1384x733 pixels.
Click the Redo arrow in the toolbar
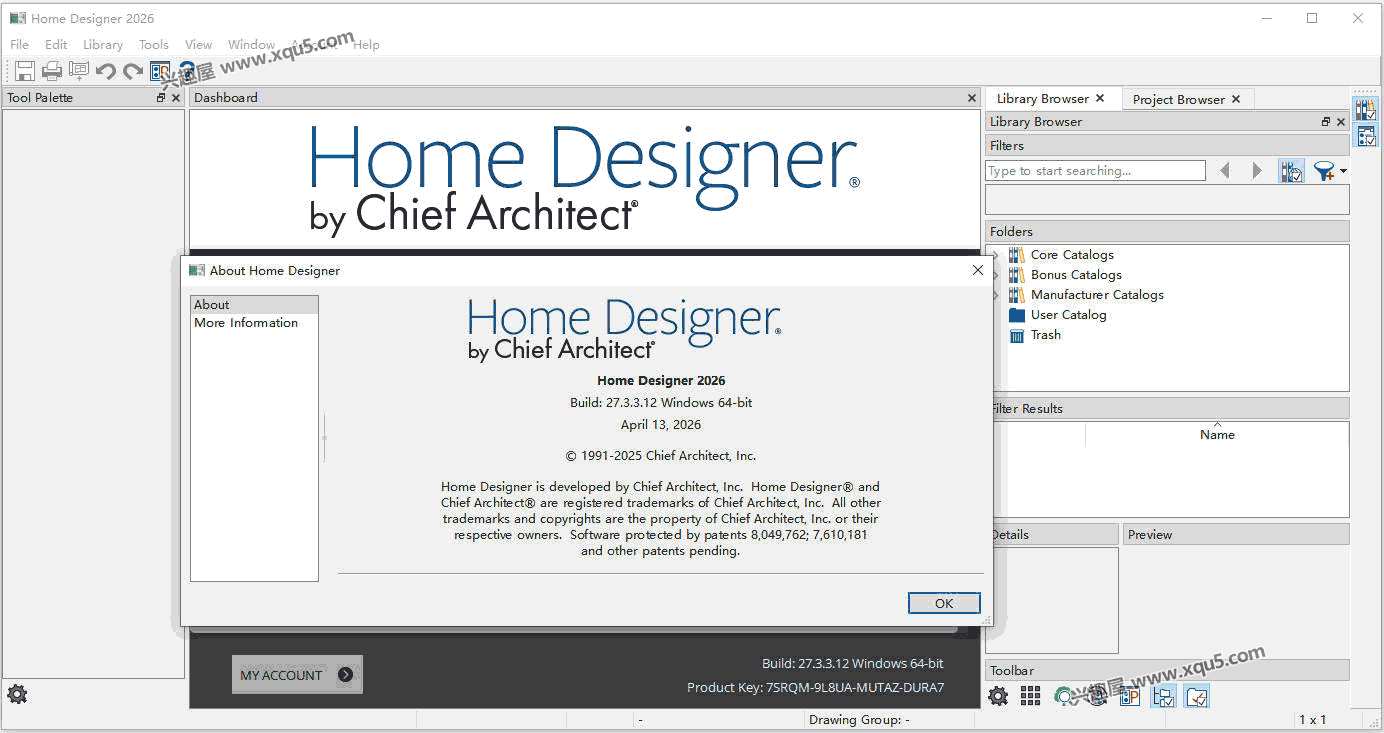(133, 71)
